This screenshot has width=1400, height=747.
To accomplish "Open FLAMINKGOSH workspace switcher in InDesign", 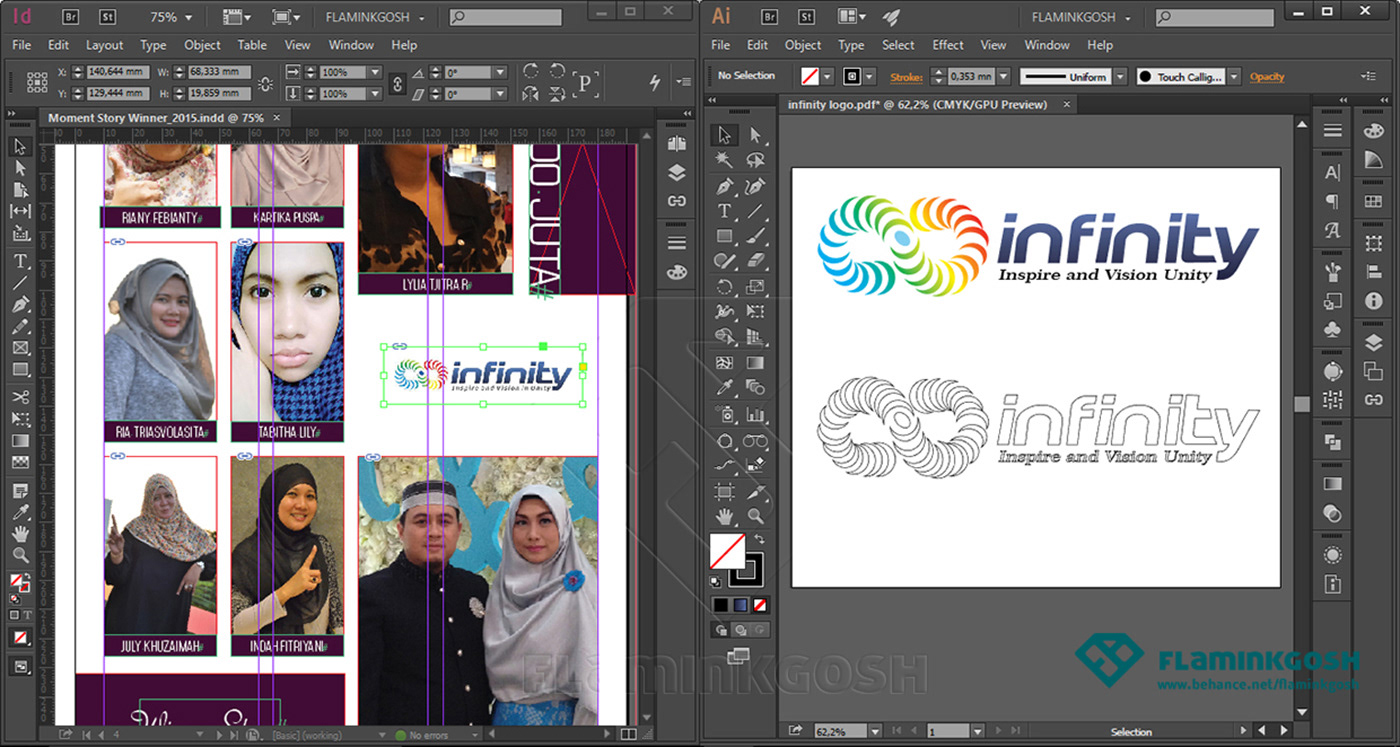I will [375, 17].
